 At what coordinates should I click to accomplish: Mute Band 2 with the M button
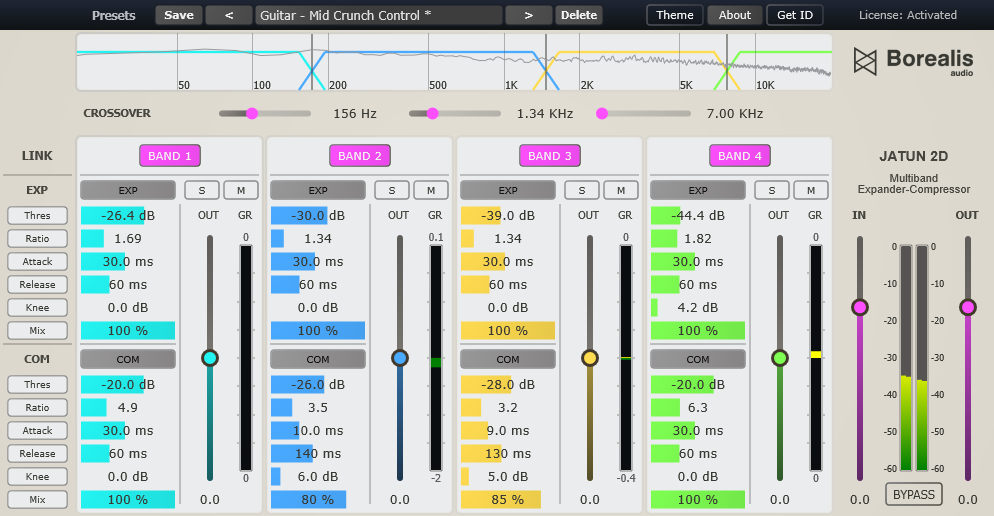(431, 190)
